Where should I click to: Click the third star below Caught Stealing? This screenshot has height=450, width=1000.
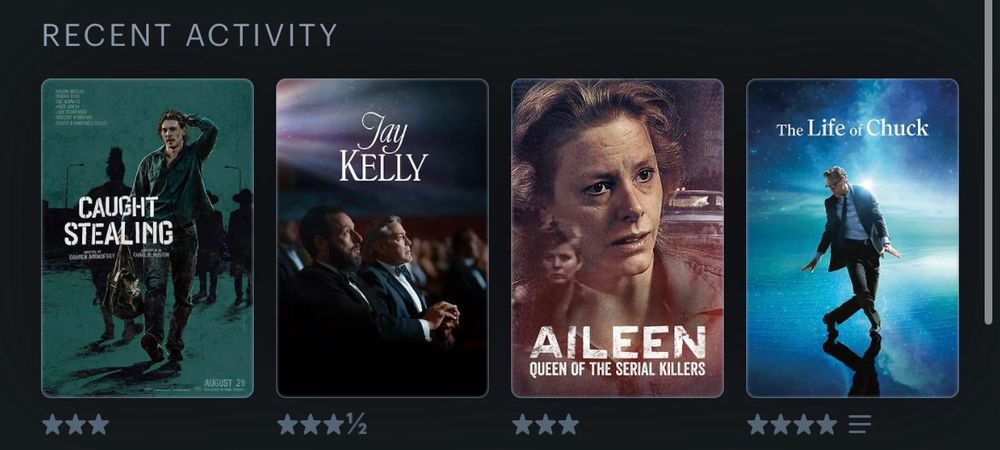pos(98,424)
